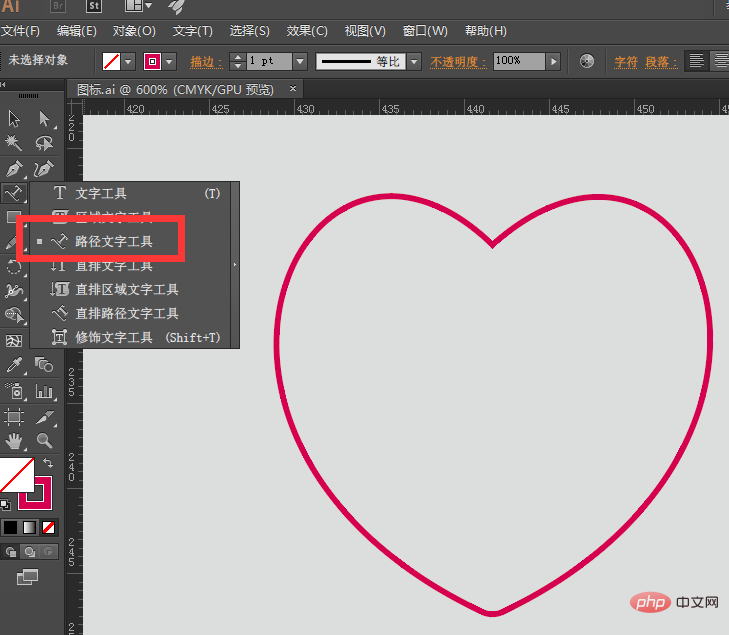Select the Artboard tool
The height and width of the screenshot is (635, 729).
point(14,417)
